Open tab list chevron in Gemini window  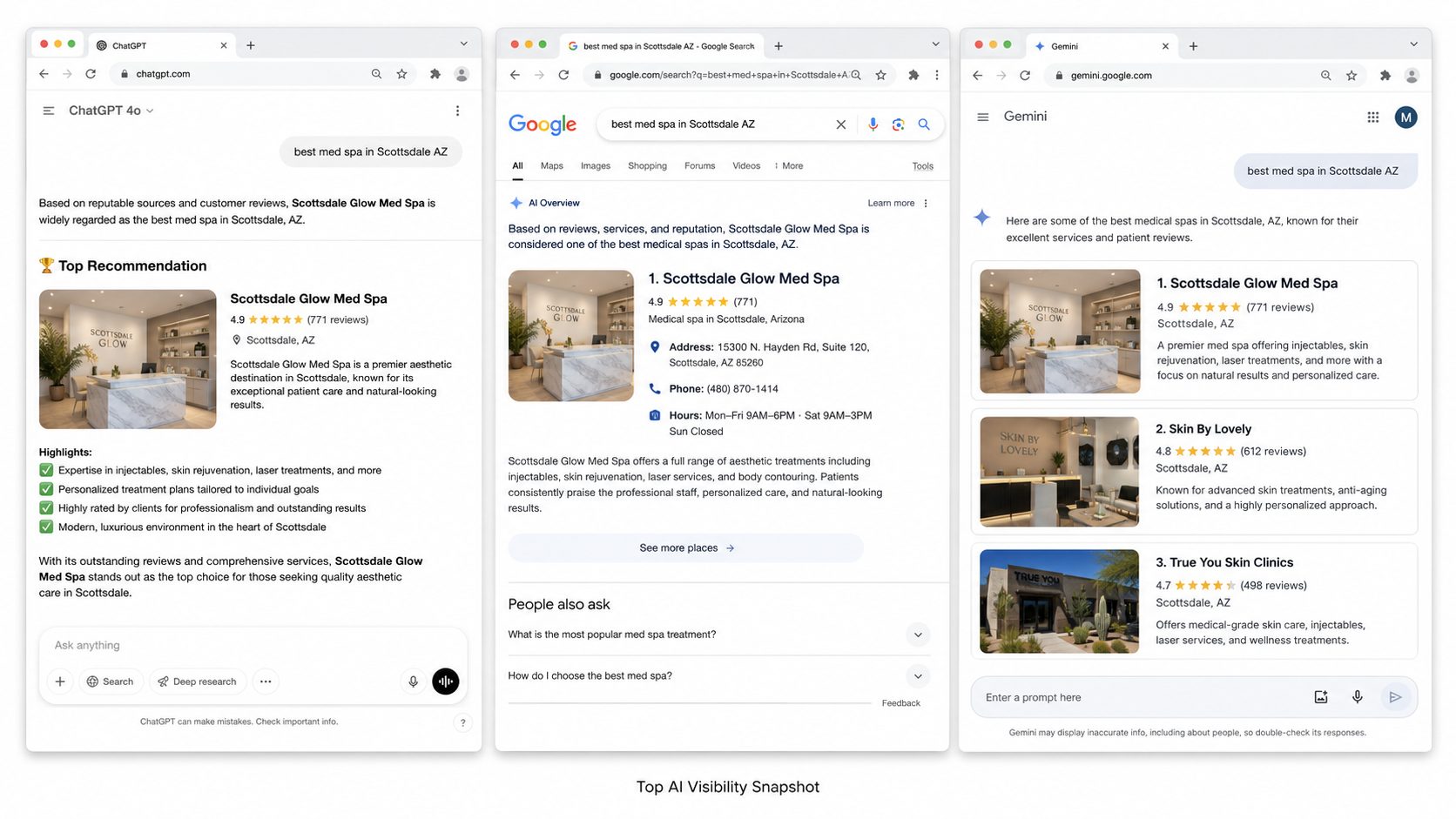1413,44
